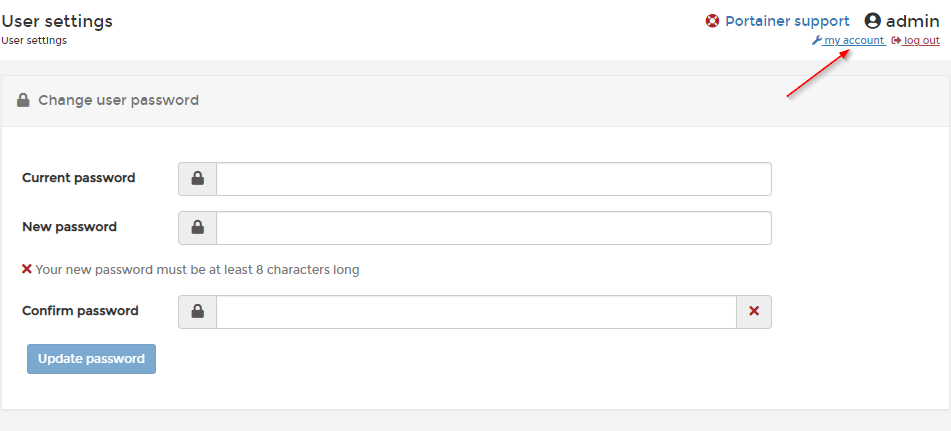Screen dimensions: 951x431
Task: Focus the New password input field
Action: pyautogui.click(x=494, y=228)
